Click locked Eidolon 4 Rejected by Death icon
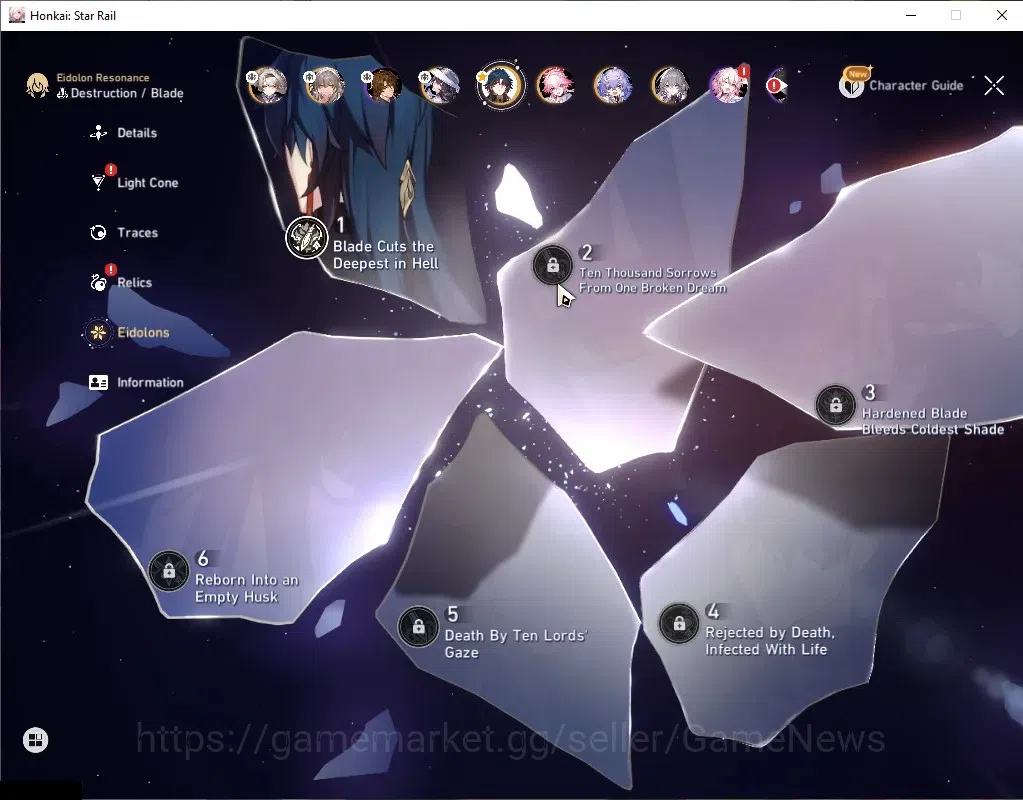The image size is (1023, 800). [x=679, y=623]
